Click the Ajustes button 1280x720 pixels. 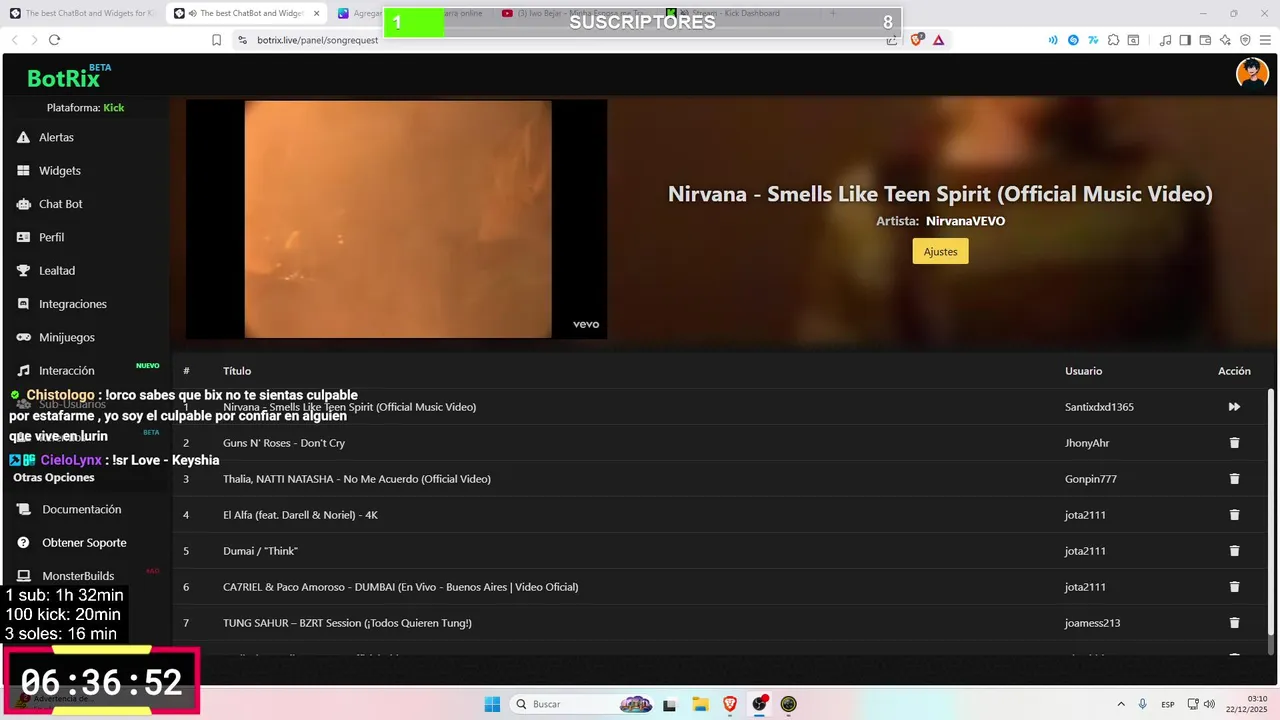tap(940, 252)
